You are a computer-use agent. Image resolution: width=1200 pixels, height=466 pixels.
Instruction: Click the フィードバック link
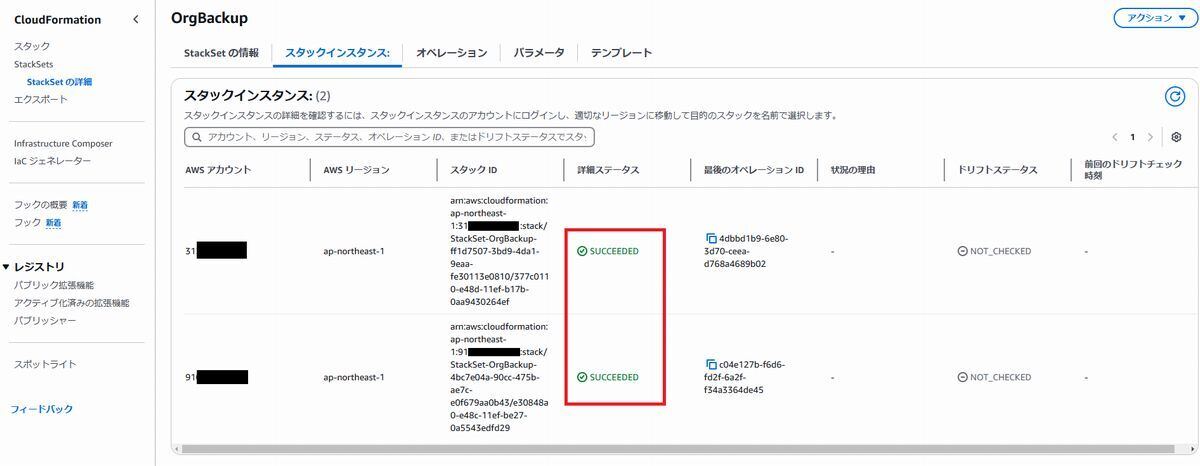coord(42,409)
